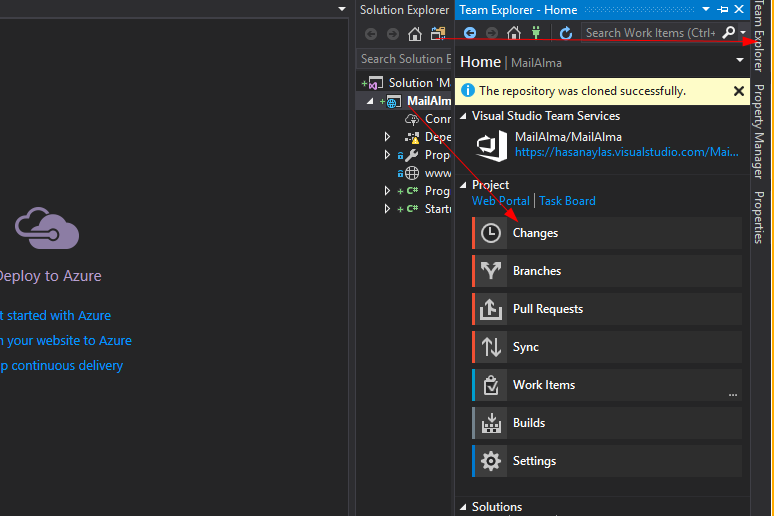Open the Web Portal link
774x516 pixels.
501,201
